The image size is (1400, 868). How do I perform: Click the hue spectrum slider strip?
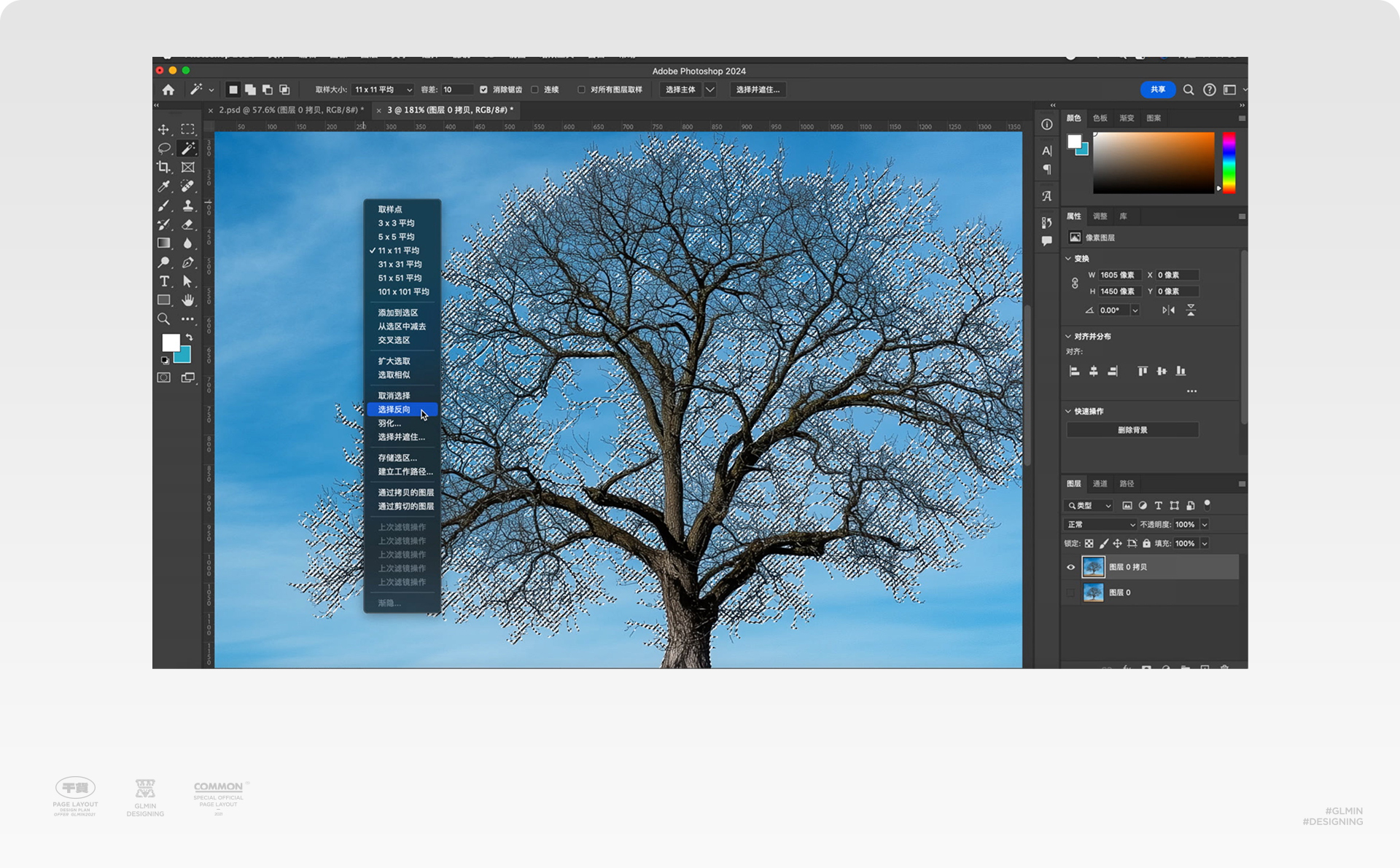click(1229, 163)
